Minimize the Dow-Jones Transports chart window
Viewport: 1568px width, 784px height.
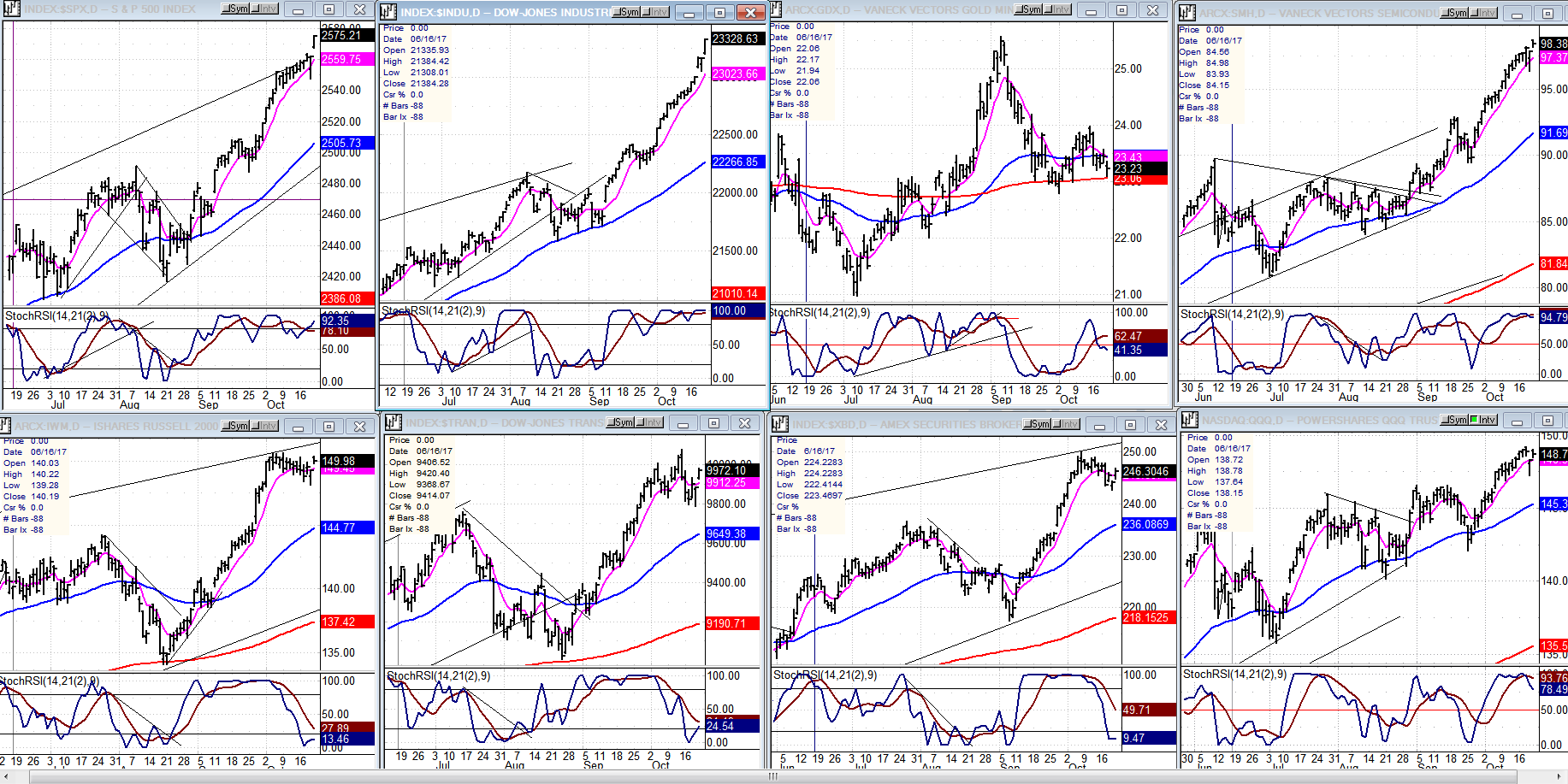tap(683, 423)
